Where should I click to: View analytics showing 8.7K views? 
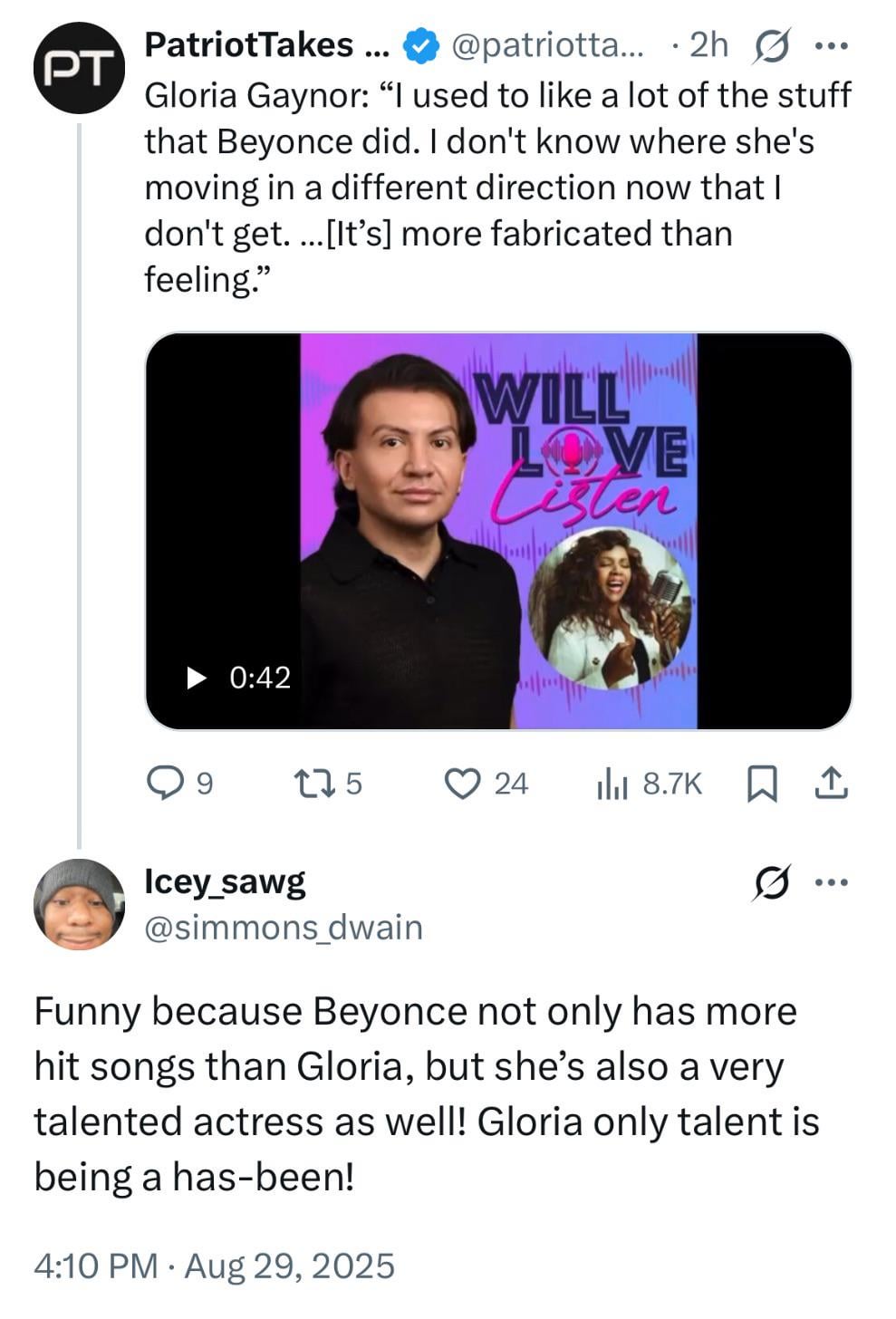click(649, 784)
